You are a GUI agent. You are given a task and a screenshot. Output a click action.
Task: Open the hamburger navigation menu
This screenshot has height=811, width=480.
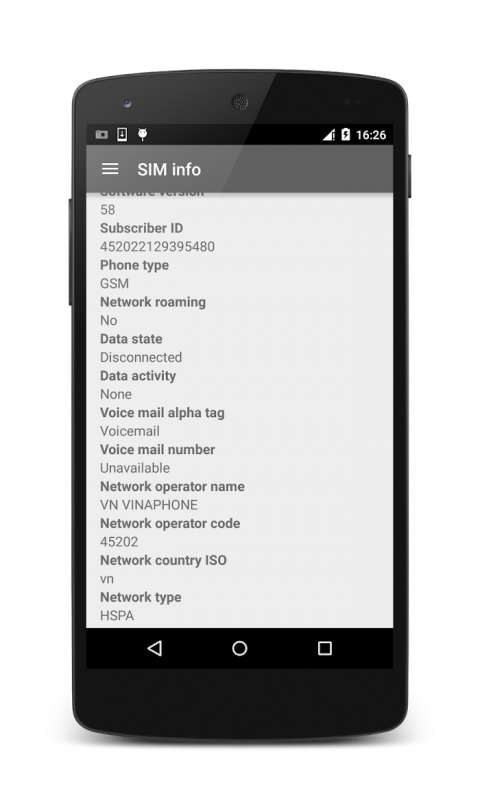point(110,169)
